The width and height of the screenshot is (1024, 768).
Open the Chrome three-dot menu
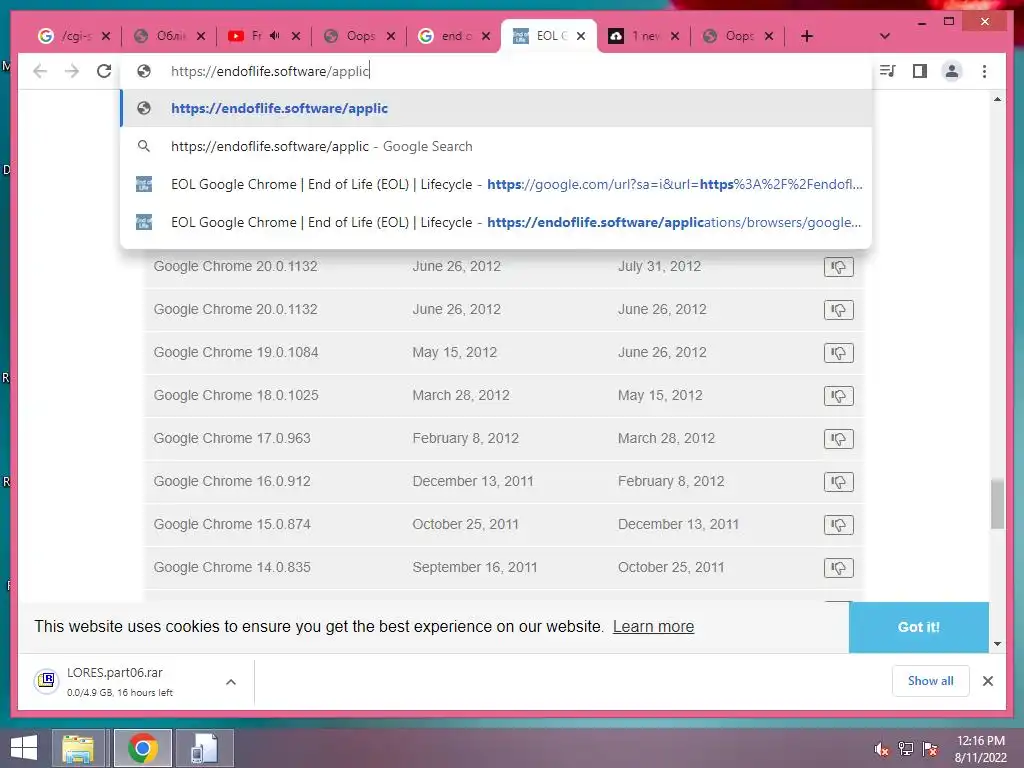coord(984,71)
